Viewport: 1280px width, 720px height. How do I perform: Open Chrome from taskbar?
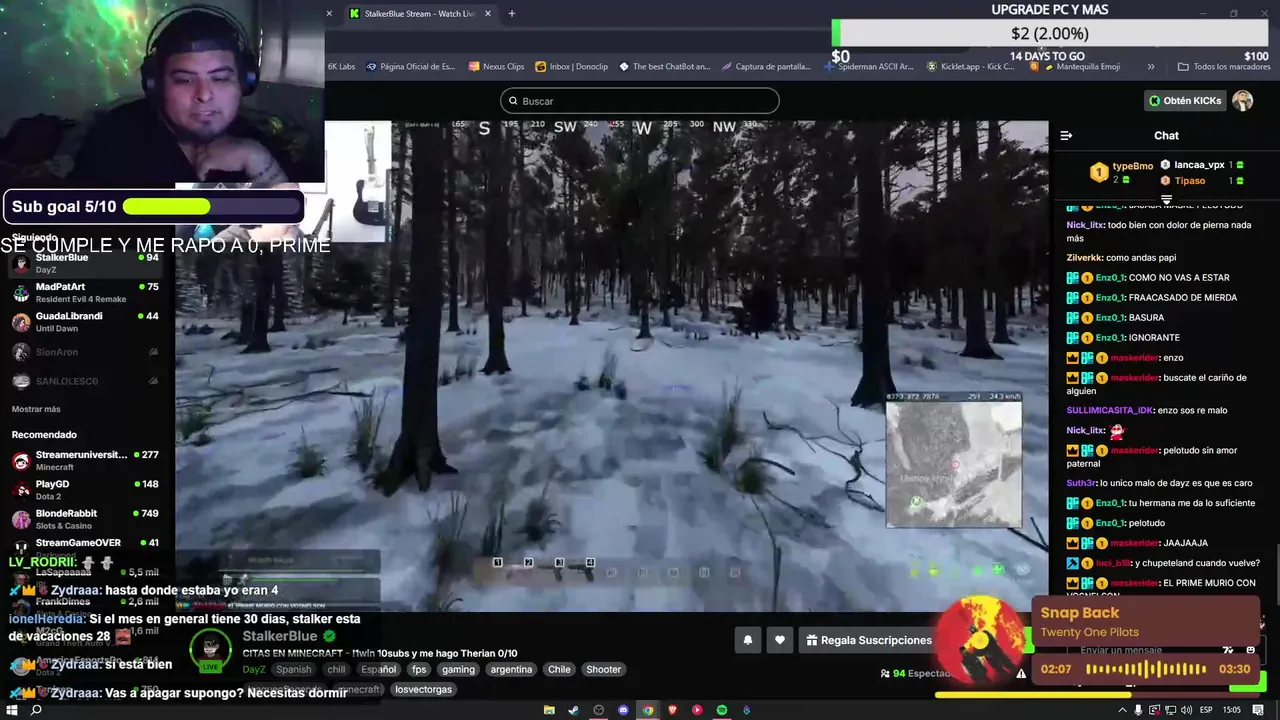point(648,710)
